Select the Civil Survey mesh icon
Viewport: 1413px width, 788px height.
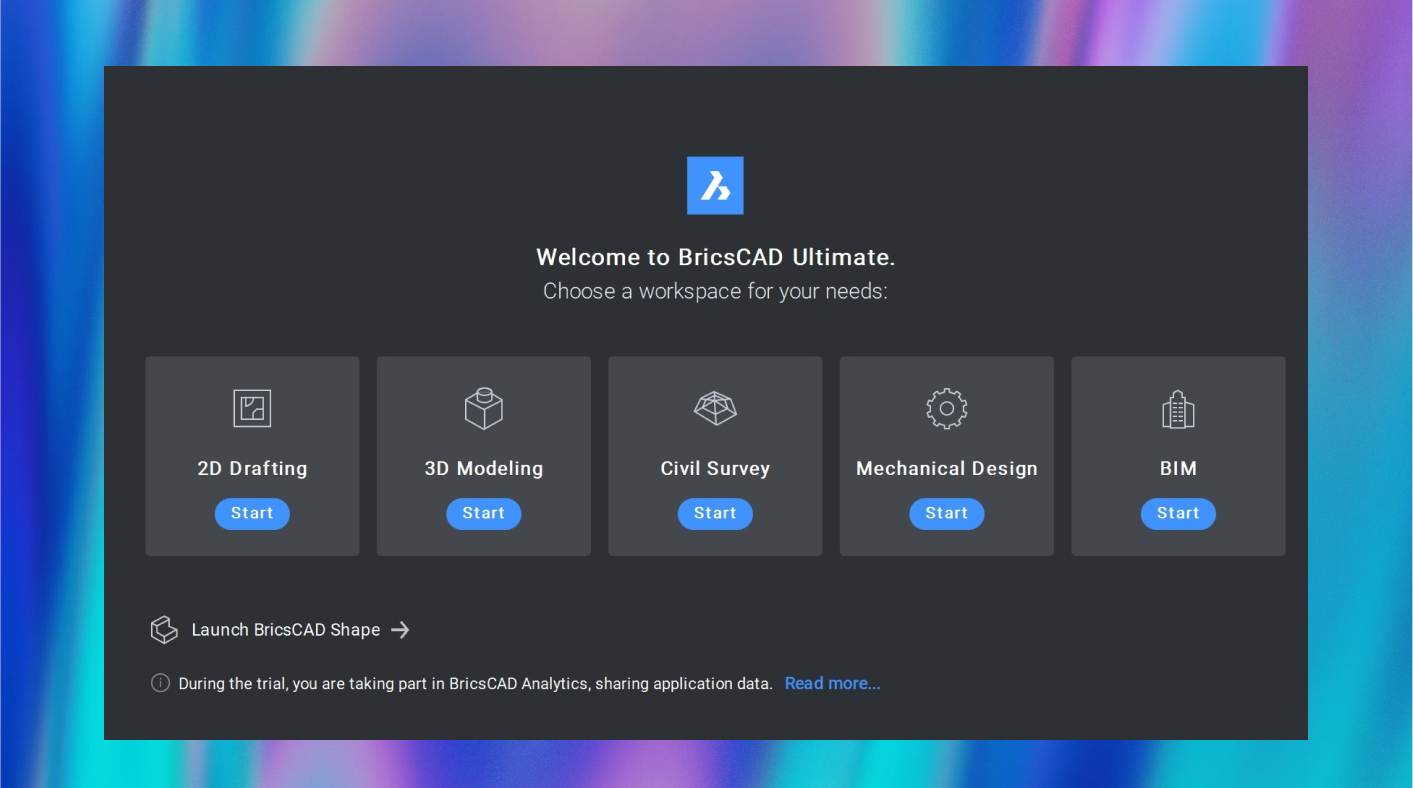tap(715, 408)
